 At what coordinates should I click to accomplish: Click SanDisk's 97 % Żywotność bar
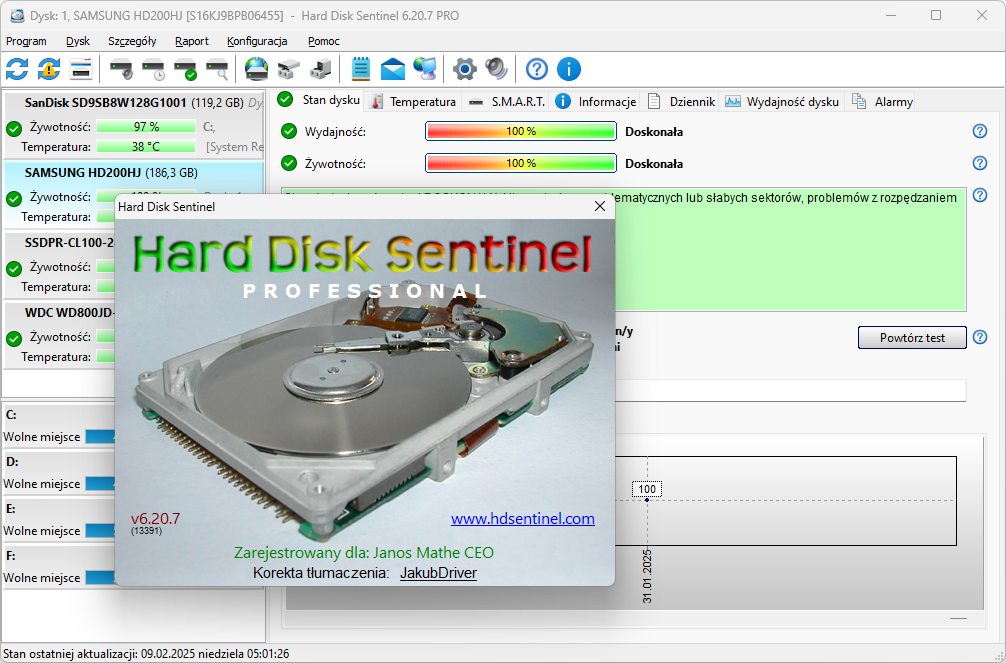(x=146, y=127)
